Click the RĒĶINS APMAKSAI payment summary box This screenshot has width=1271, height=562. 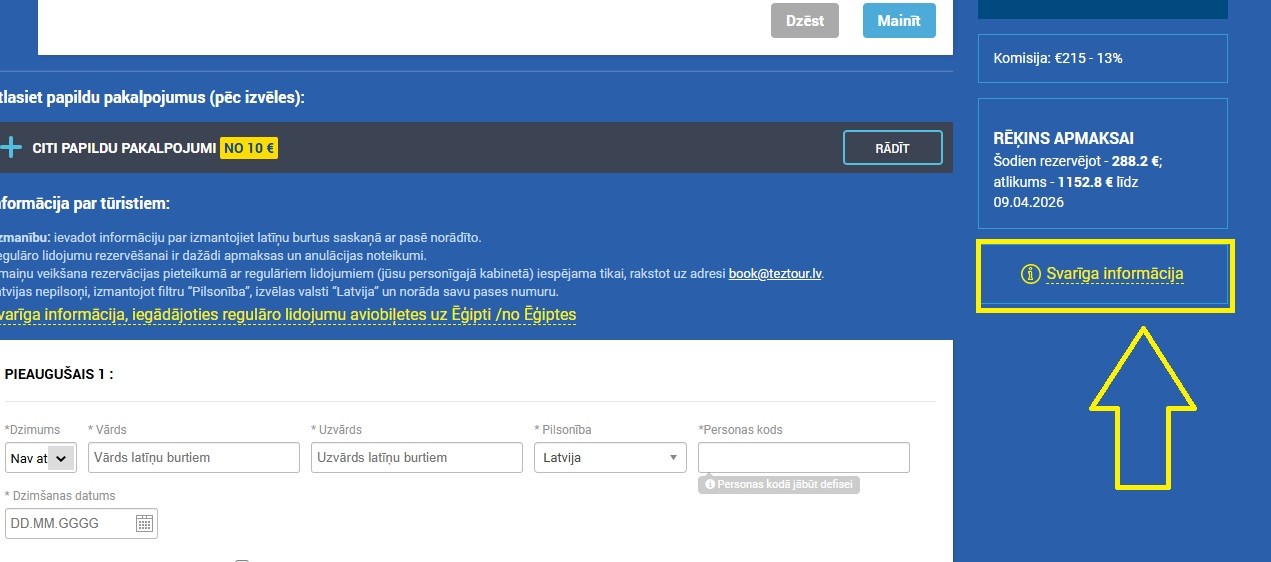click(x=1102, y=164)
